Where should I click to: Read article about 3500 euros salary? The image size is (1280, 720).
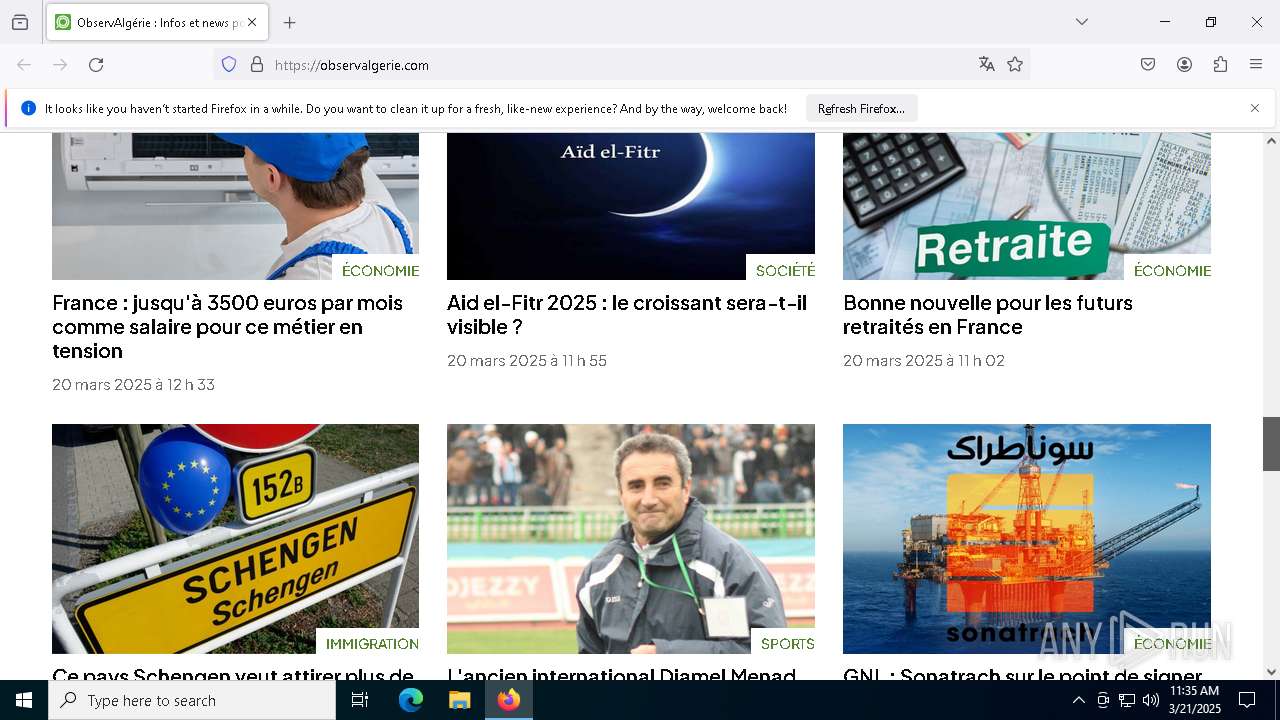[228, 327]
